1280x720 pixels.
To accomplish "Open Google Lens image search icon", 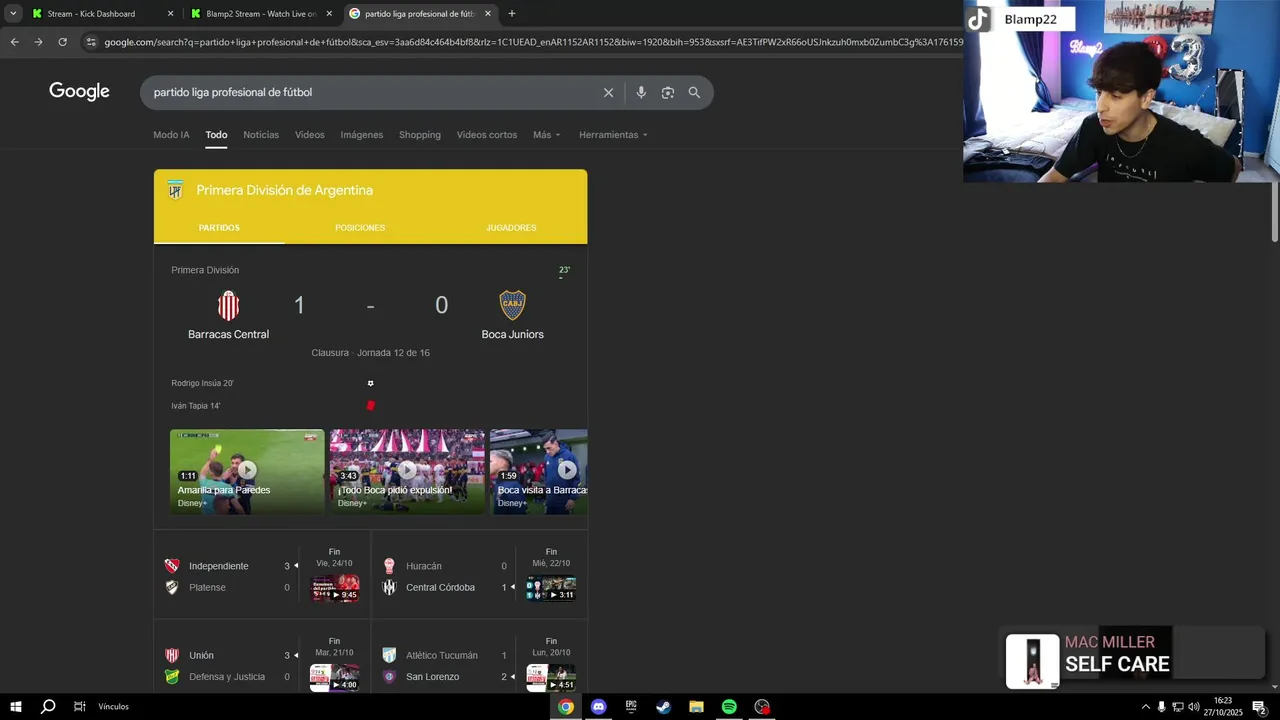I will (668, 92).
